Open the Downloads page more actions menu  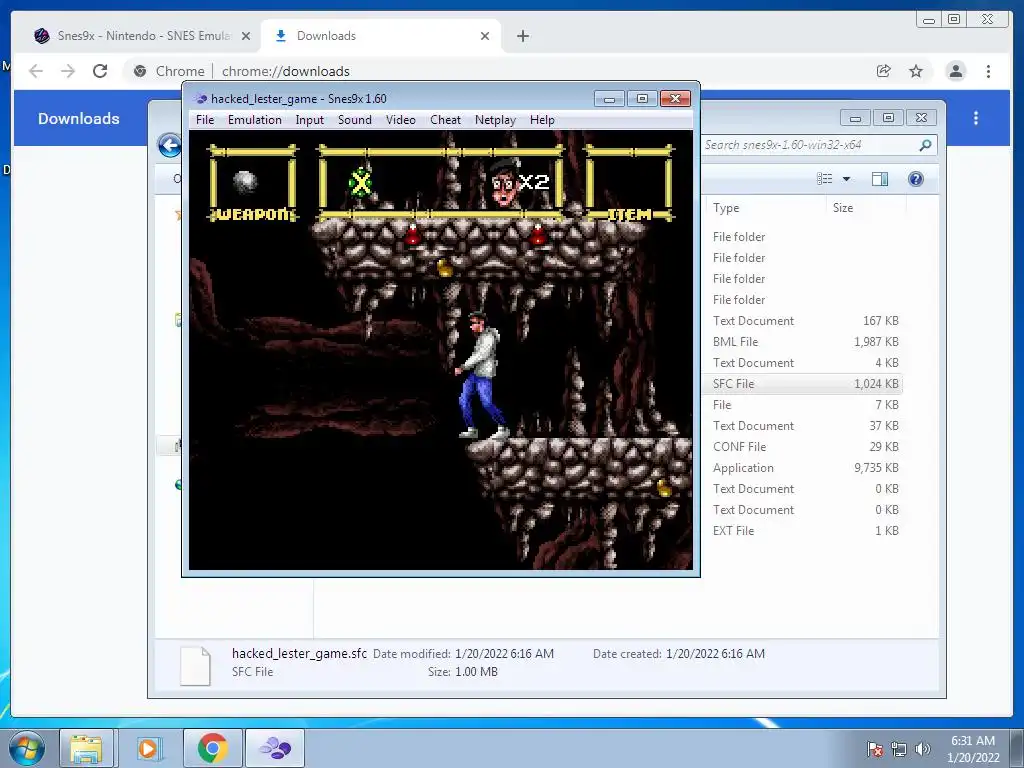976,118
